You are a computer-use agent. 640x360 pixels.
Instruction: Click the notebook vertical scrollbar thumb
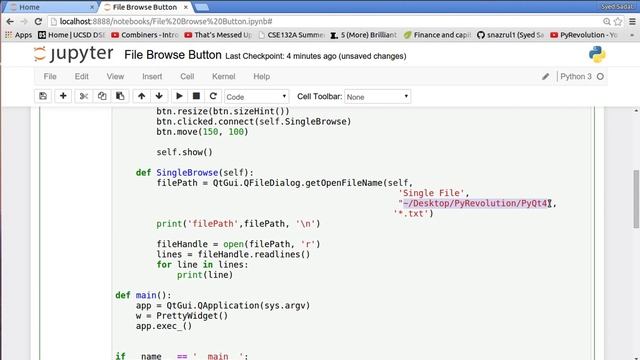[636, 199]
